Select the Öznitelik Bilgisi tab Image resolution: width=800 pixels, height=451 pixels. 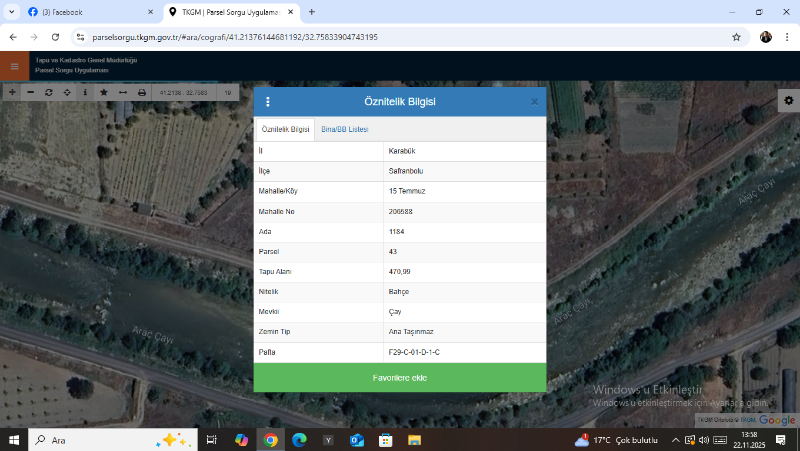point(285,130)
